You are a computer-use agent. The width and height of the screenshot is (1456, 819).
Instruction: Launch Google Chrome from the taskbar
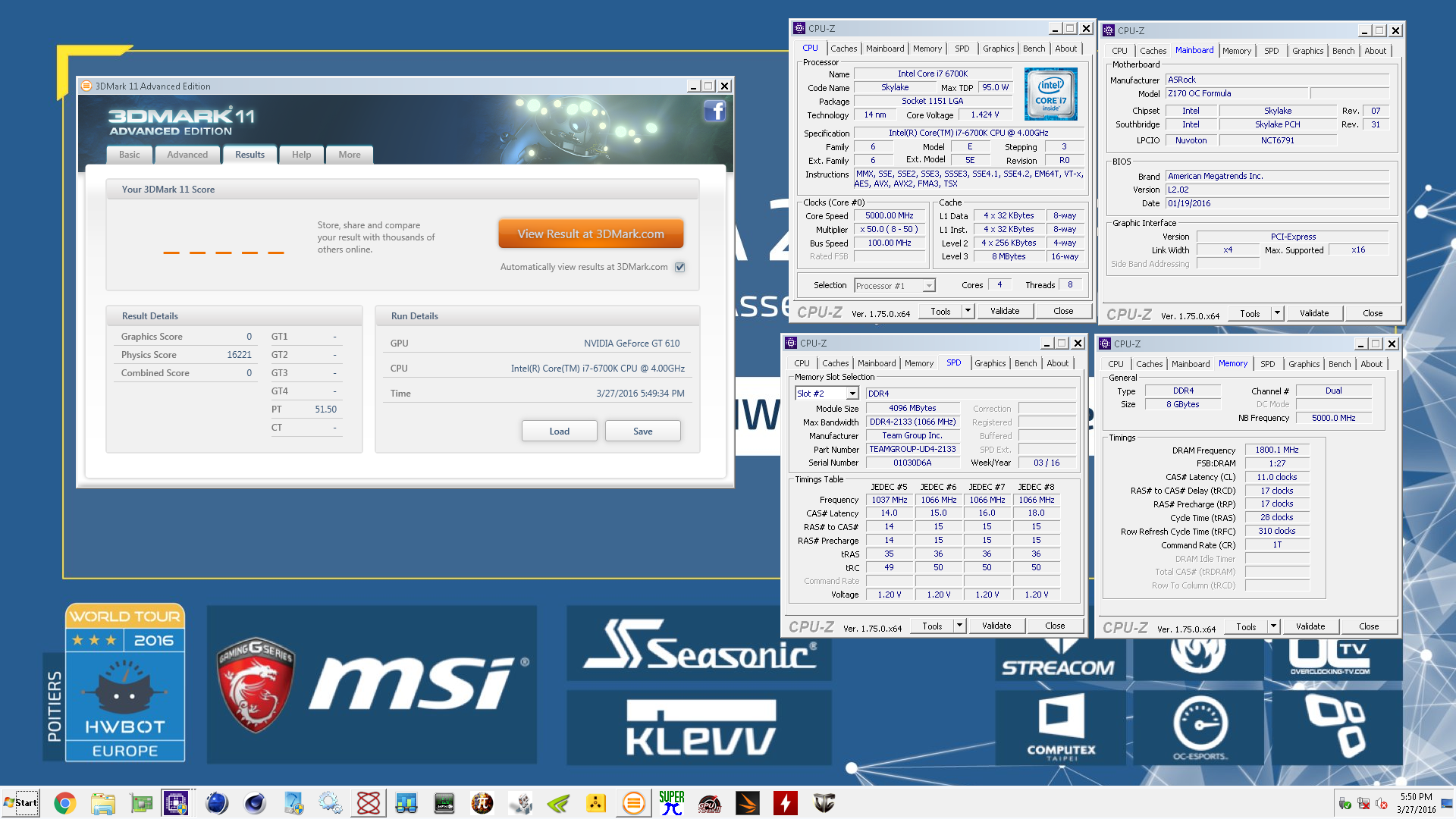pyautogui.click(x=65, y=803)
